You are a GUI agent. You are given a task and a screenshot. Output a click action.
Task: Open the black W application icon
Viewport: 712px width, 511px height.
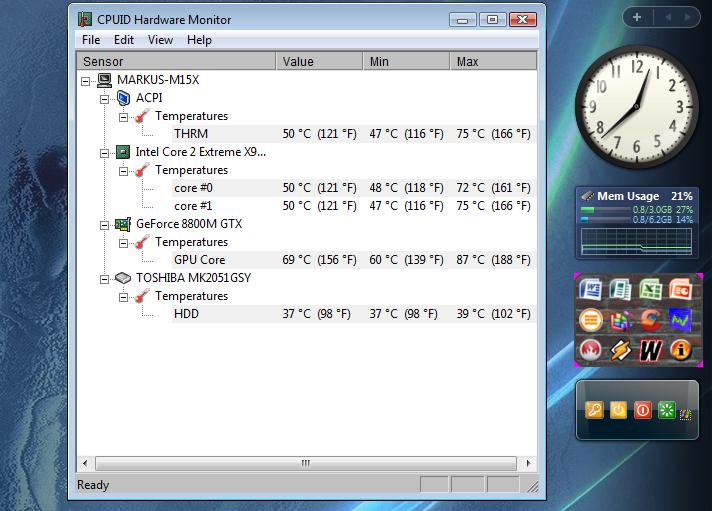point(651,350)
